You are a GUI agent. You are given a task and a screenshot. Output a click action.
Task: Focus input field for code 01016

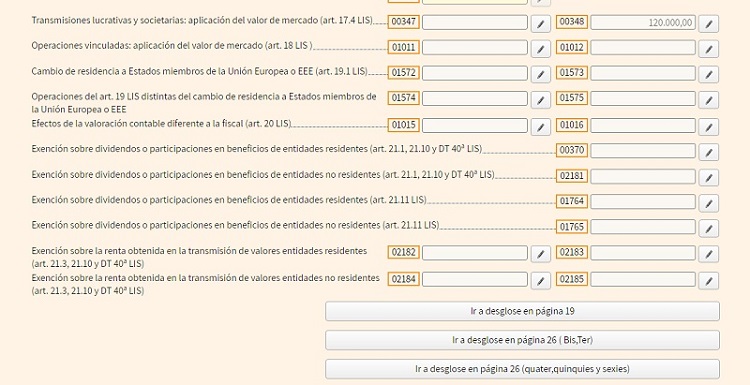pos(643,125)
